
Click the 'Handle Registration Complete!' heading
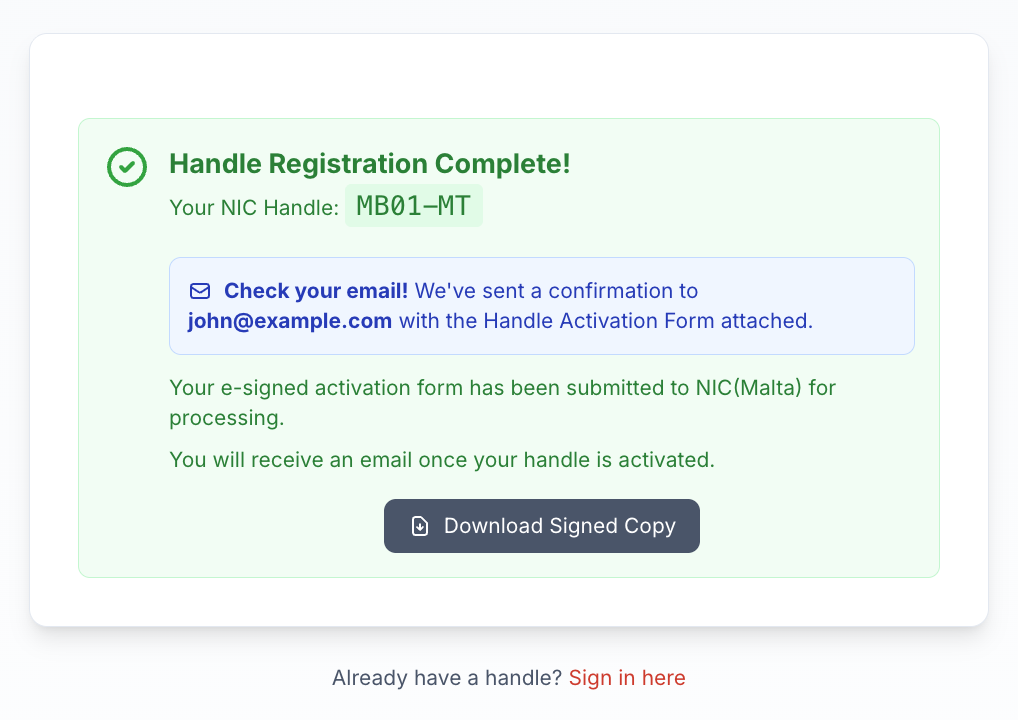pos(370,164)
